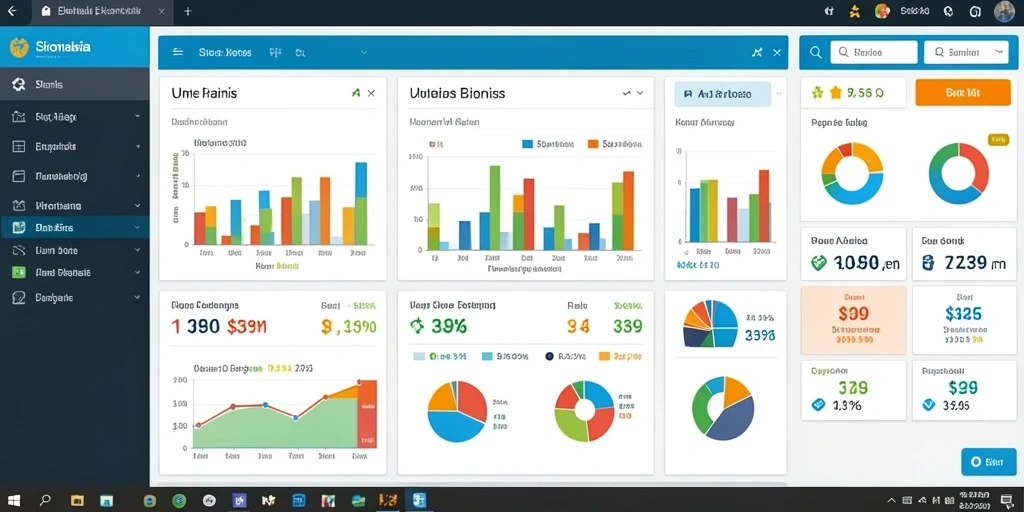
Task: Select the sidebar item at the top of the list
Action: tap(74, 84)
